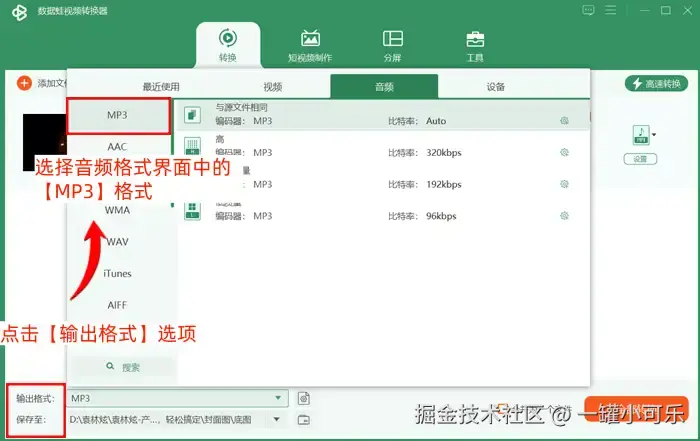Toggle the 高速转换 high-speed conversion button
The width and height of the screenshot is (700, 441).
[656, 83]
